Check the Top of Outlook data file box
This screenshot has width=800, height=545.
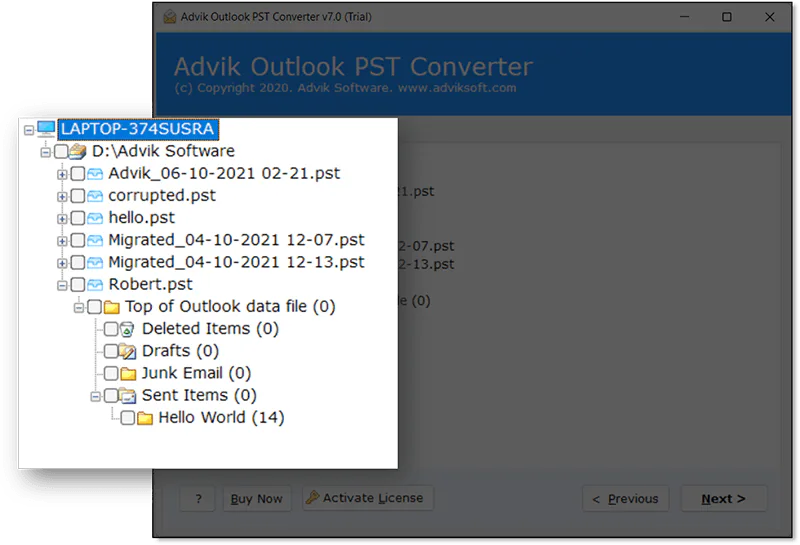coord(94,307)
